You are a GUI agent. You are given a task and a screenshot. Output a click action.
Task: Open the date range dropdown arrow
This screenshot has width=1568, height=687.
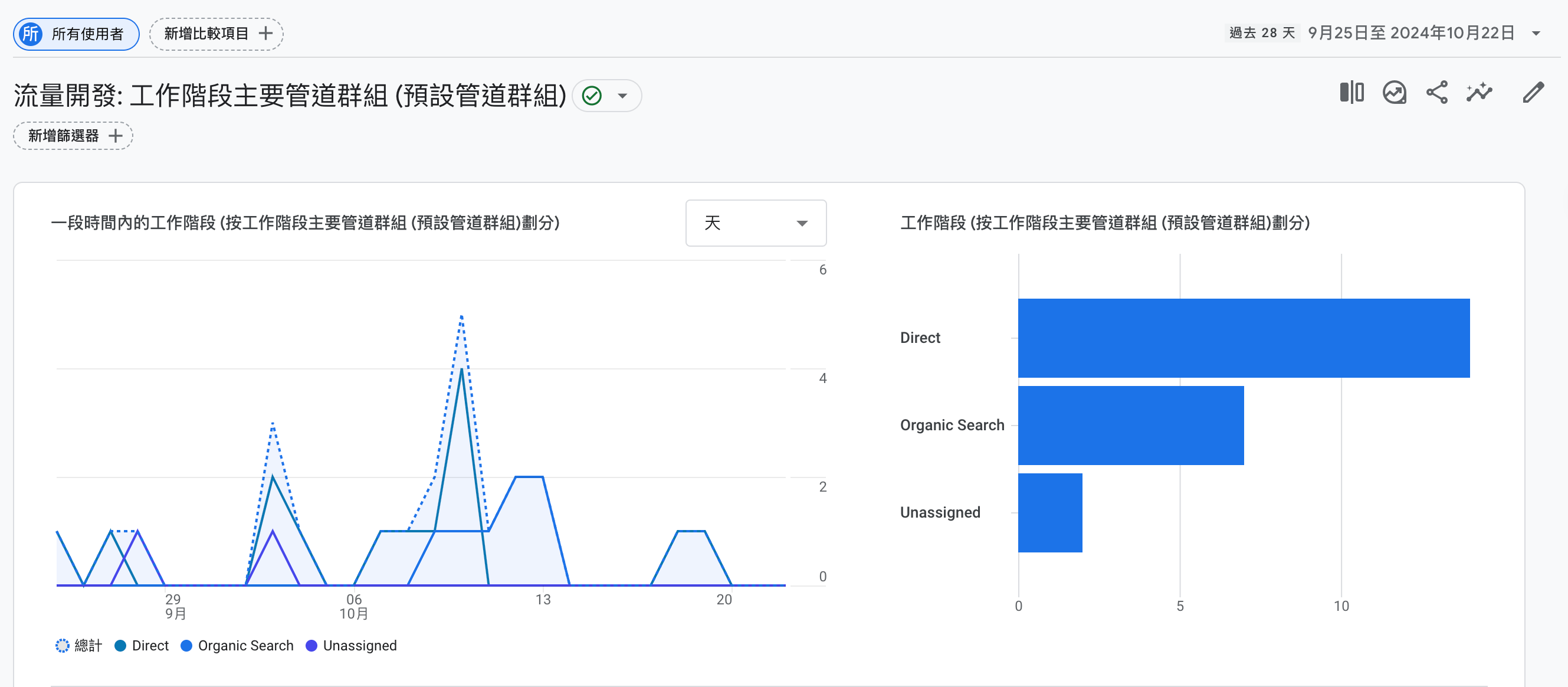coord(1536,34)
